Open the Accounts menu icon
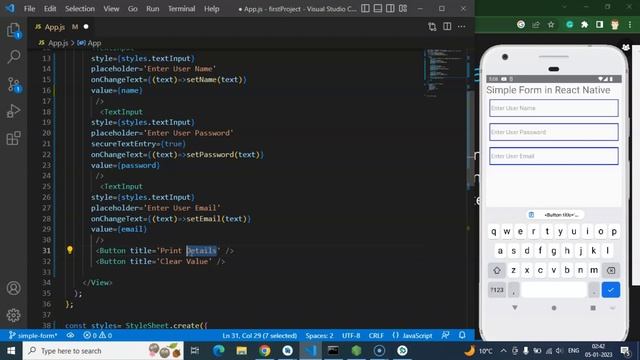Screen dimensions: 640x360 click(13, 288)
